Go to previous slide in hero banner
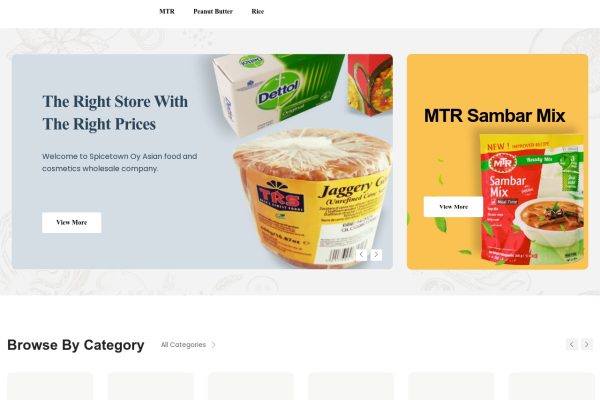The height and width of the screenshot is (400, 600). [361, 255]
